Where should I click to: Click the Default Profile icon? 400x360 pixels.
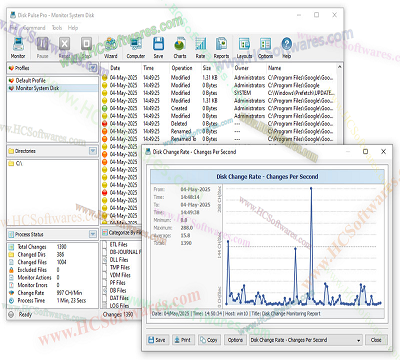(11, 81)
